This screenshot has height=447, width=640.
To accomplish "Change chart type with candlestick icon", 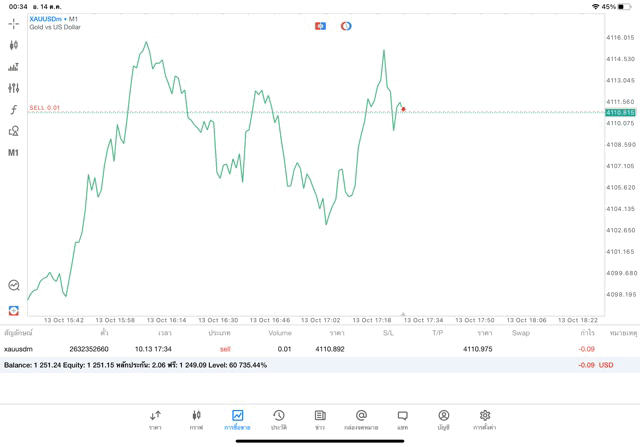I will [x=13, y=45].
